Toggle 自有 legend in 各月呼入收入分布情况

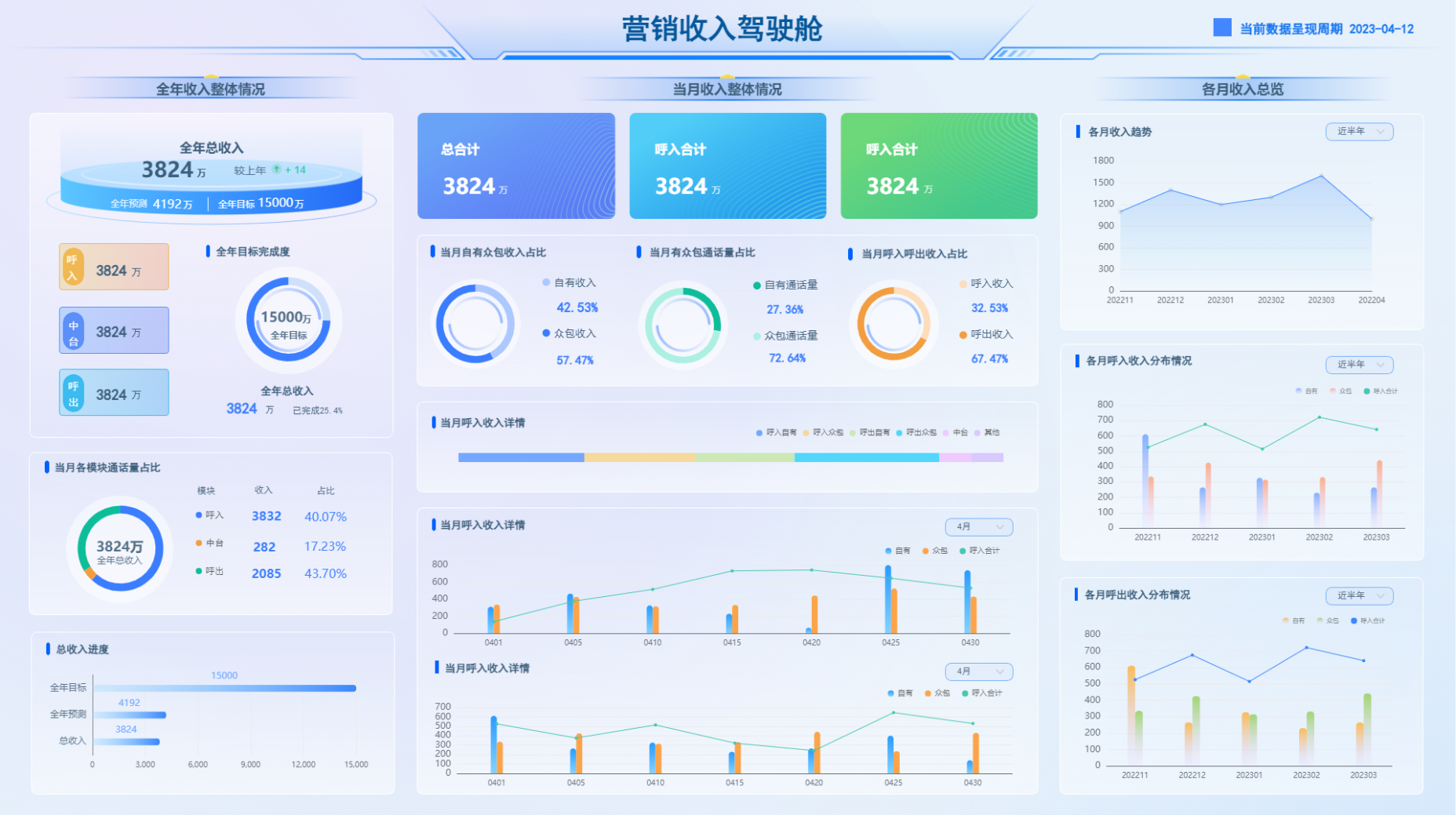[x=1307, y=391]
